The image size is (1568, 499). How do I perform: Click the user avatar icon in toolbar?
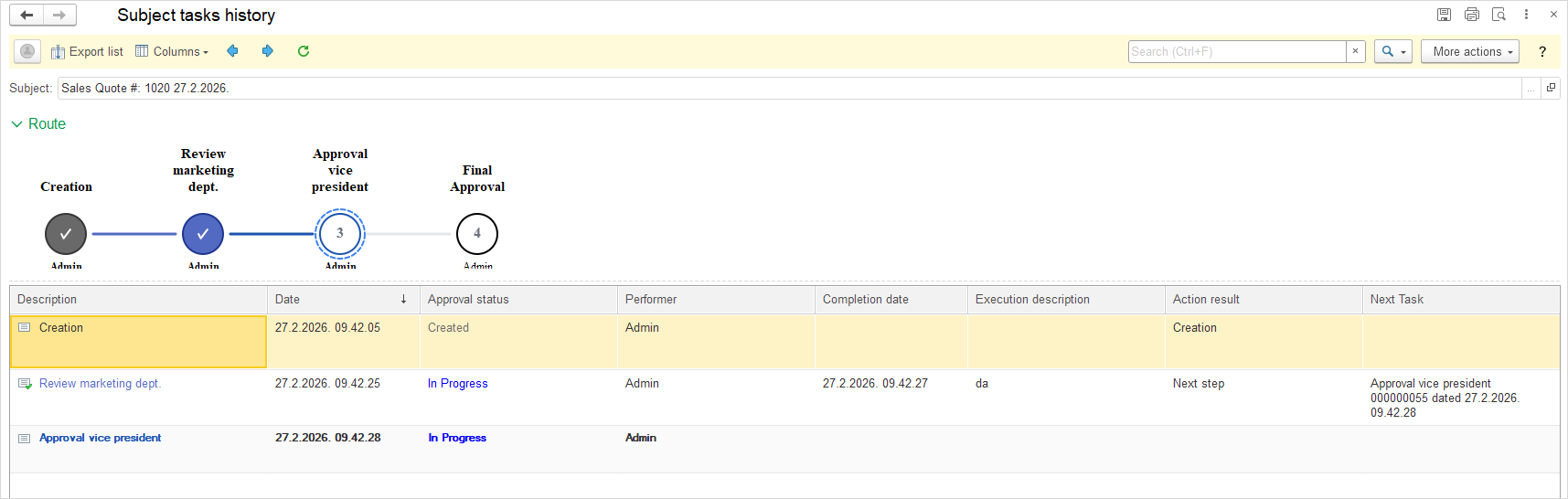coord(27,52)
